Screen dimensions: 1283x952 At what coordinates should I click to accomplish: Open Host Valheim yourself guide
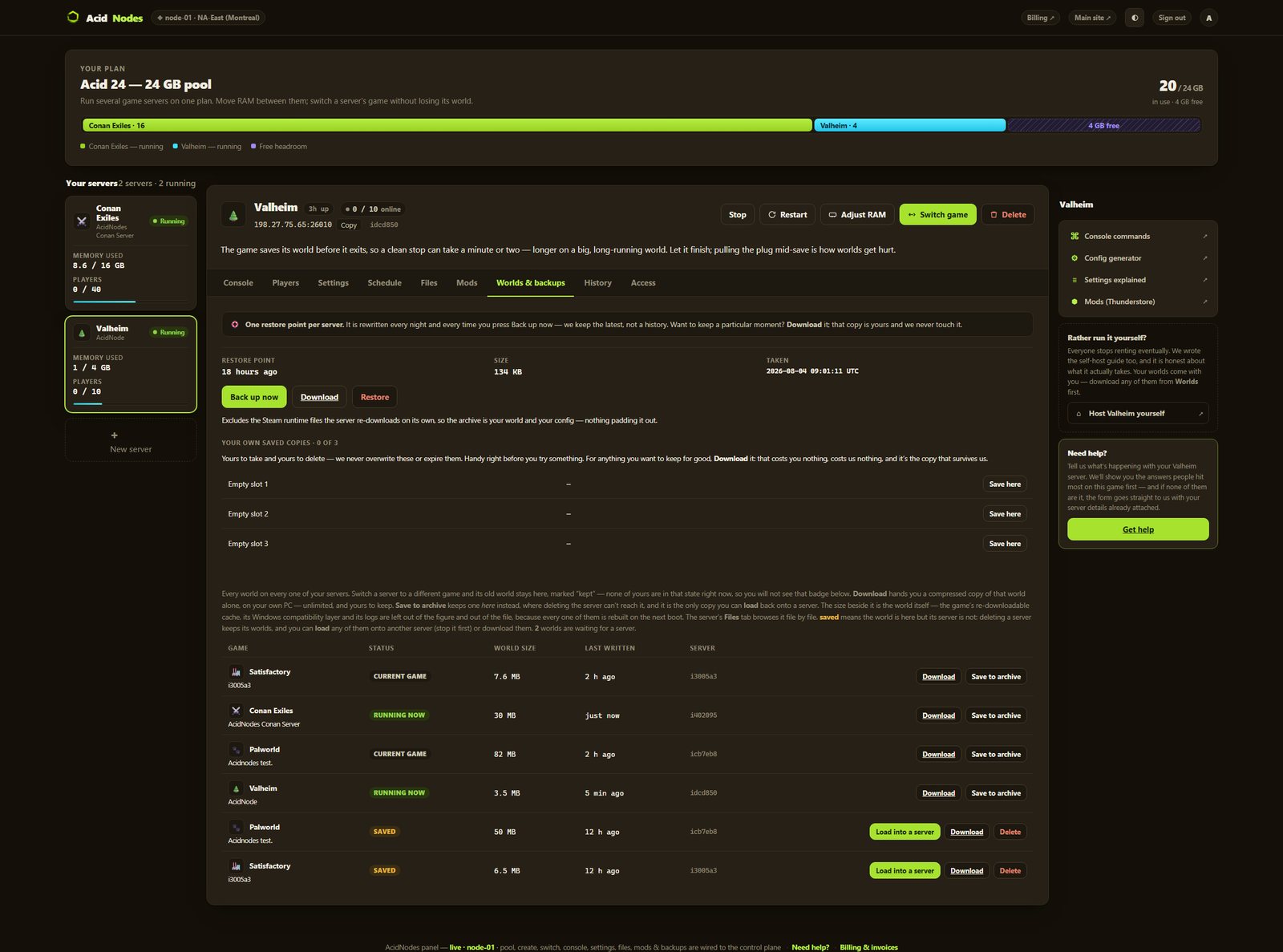[1138, 414]
